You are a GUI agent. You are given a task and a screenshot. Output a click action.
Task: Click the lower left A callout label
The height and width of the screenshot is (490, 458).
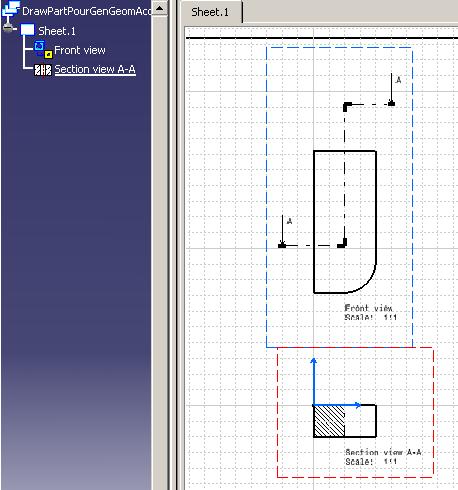(289, 221)
